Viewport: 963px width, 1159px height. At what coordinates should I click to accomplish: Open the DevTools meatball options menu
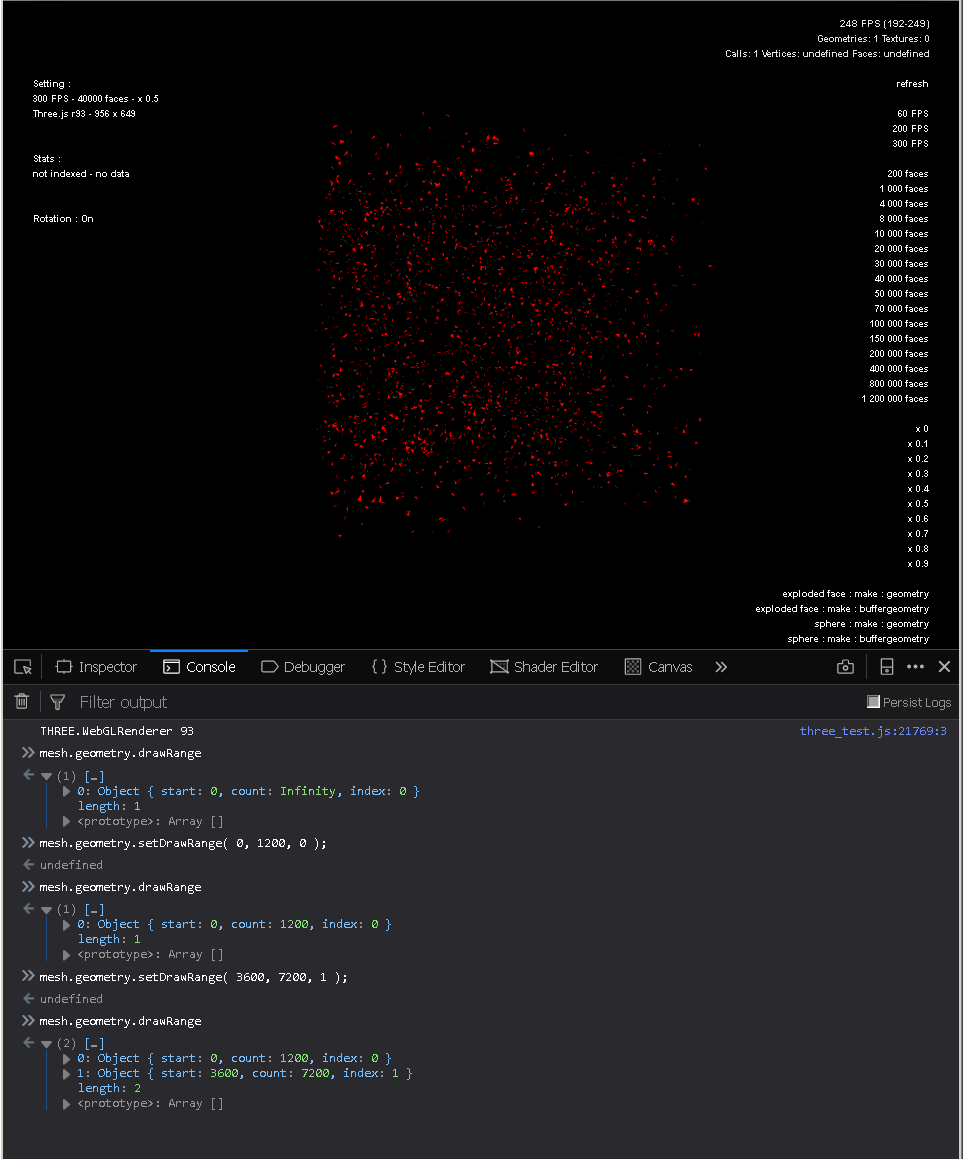click(x=915, y=666)
